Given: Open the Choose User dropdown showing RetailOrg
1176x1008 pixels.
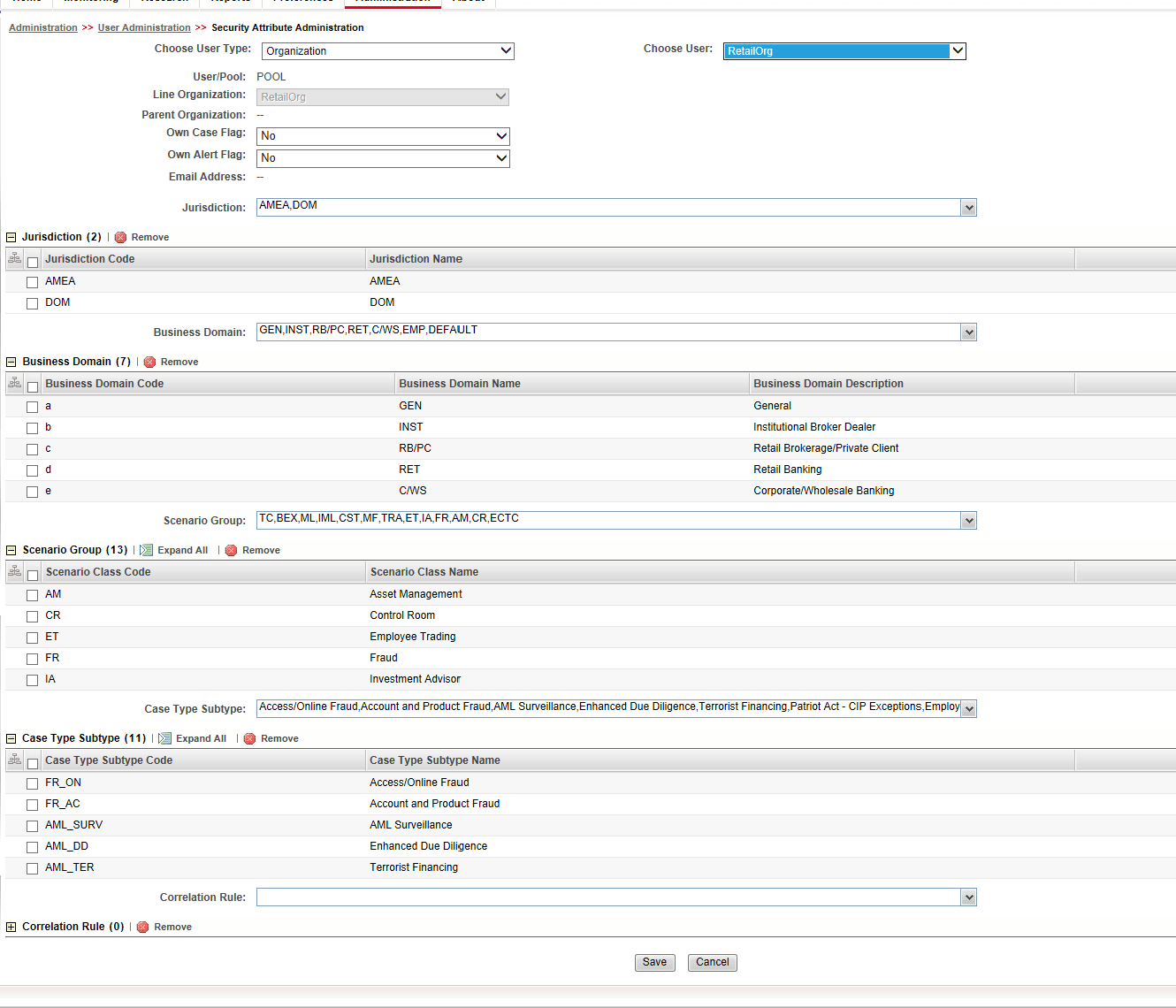Looking at the screenshot, I should point(844,51).
